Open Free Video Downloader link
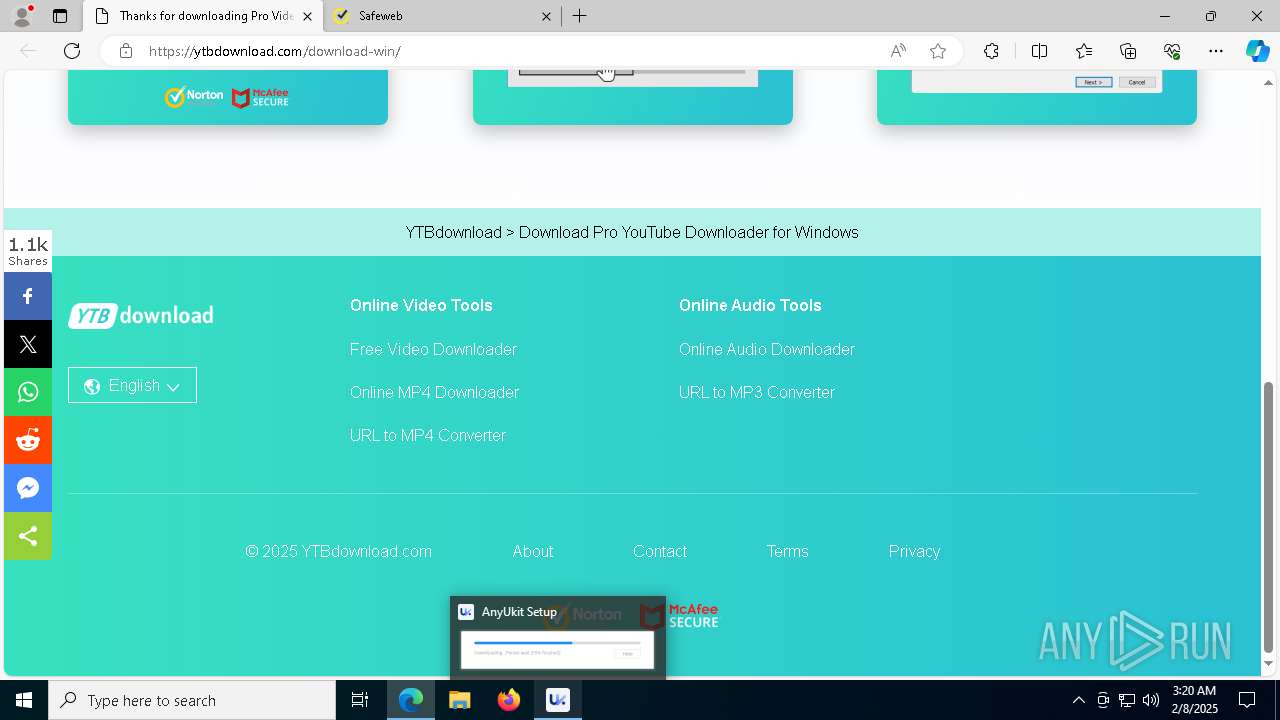The width and height of the screenshot is (1280, 720). pos(433,349)
